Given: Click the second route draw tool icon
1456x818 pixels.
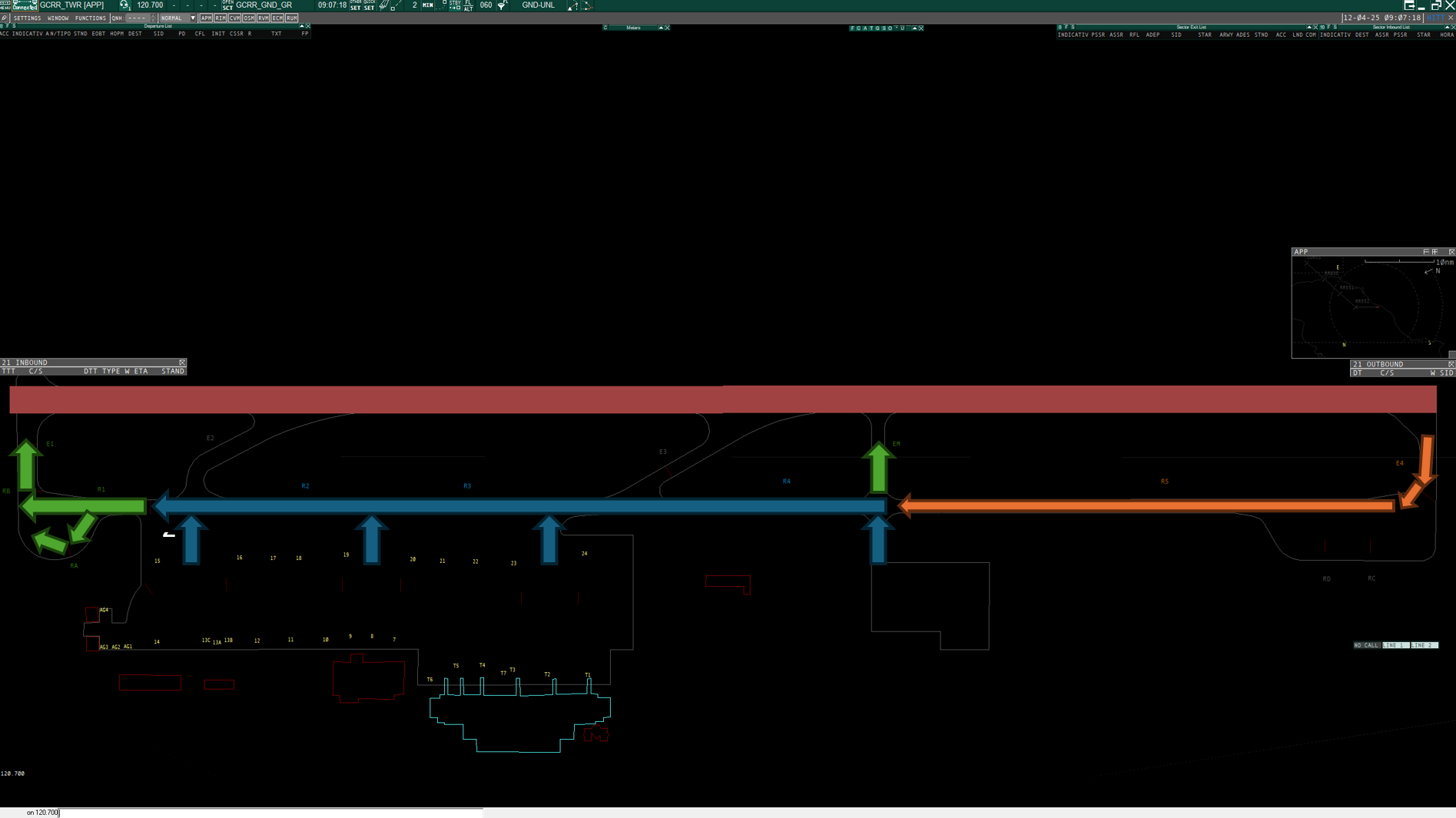Looking at the screenshot, I should point(587,5).
